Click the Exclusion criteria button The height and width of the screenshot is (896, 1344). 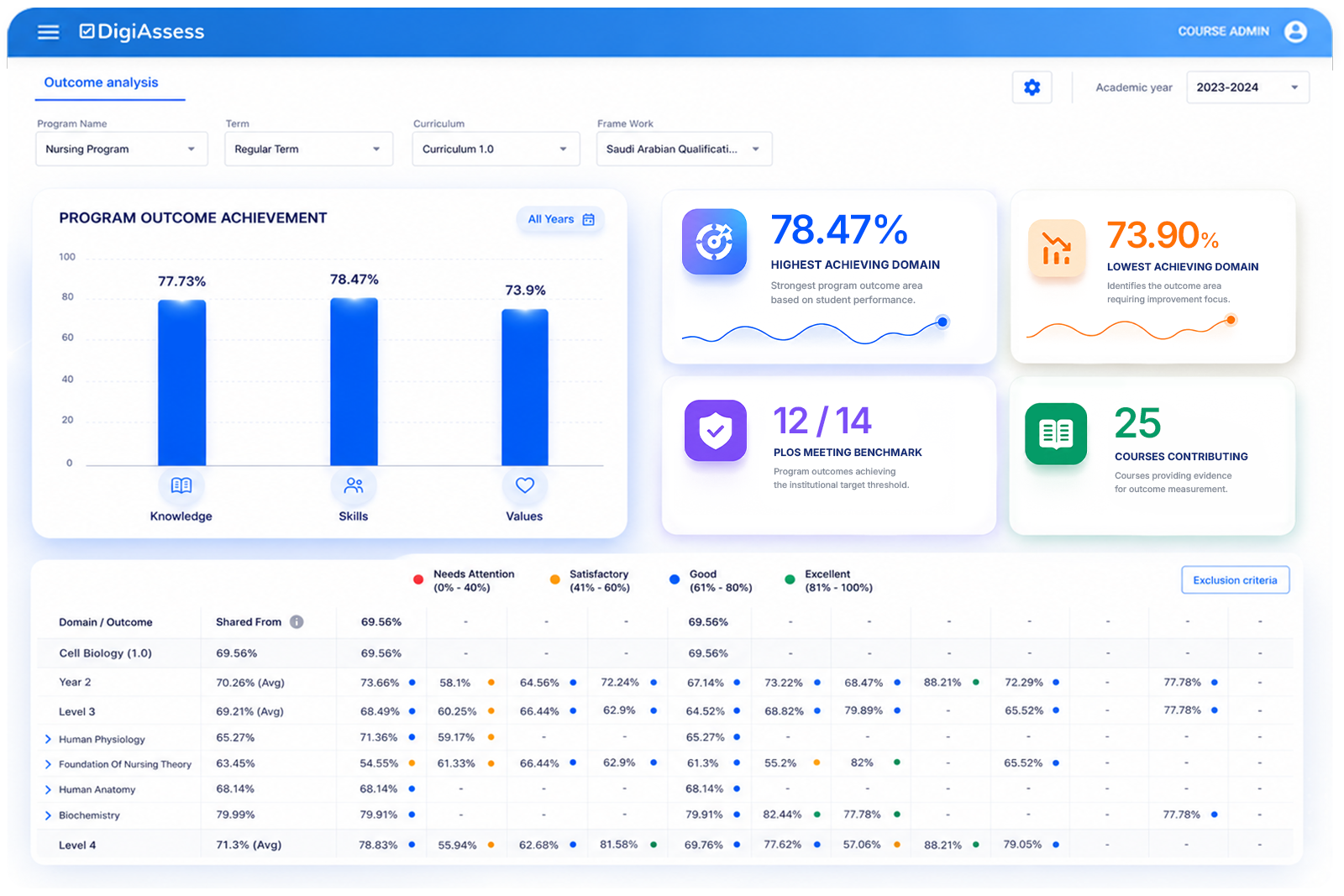coord(1236,580)
